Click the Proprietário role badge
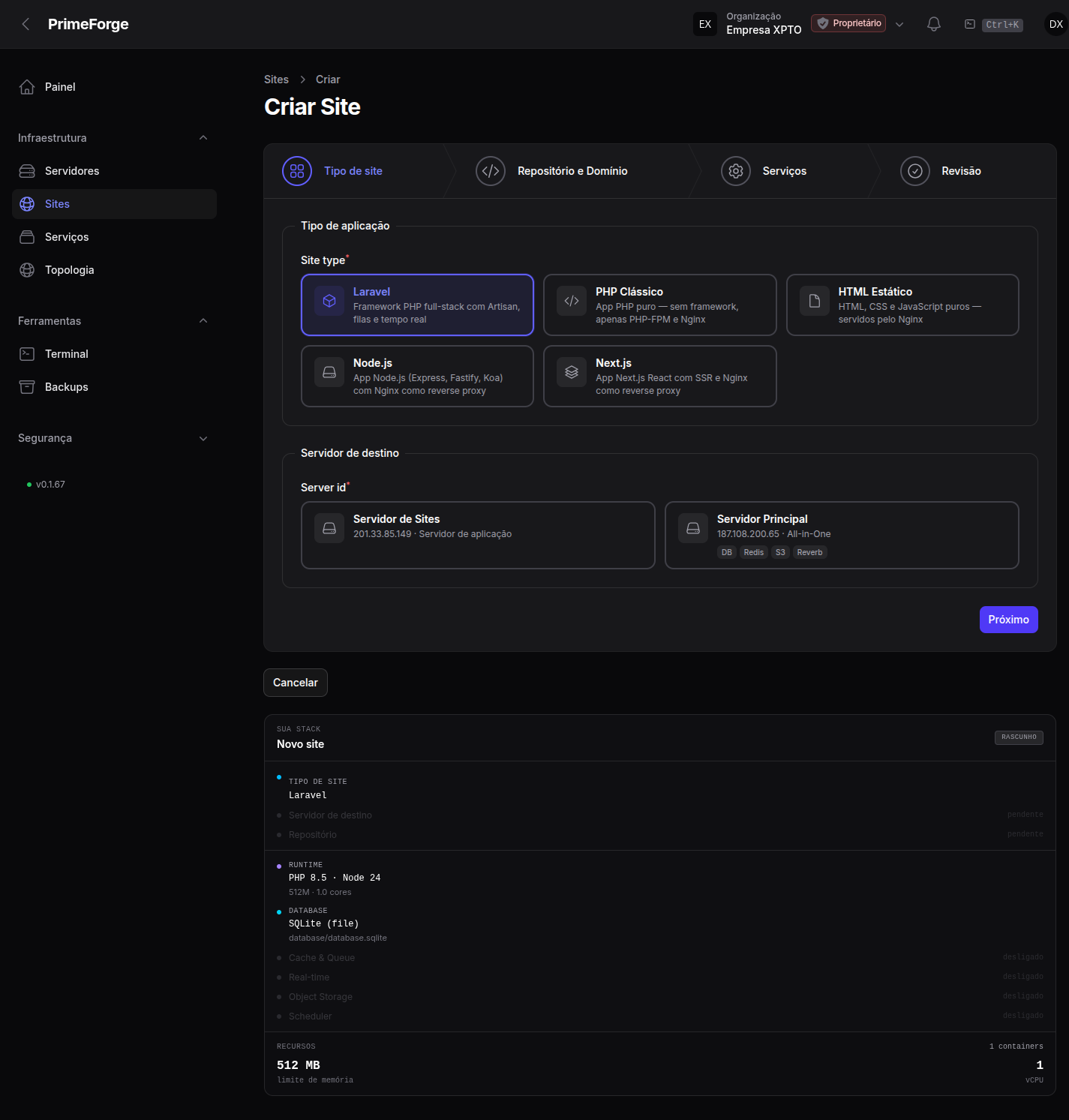Viewport: 1069px width, 1120px height. point(848,23)
